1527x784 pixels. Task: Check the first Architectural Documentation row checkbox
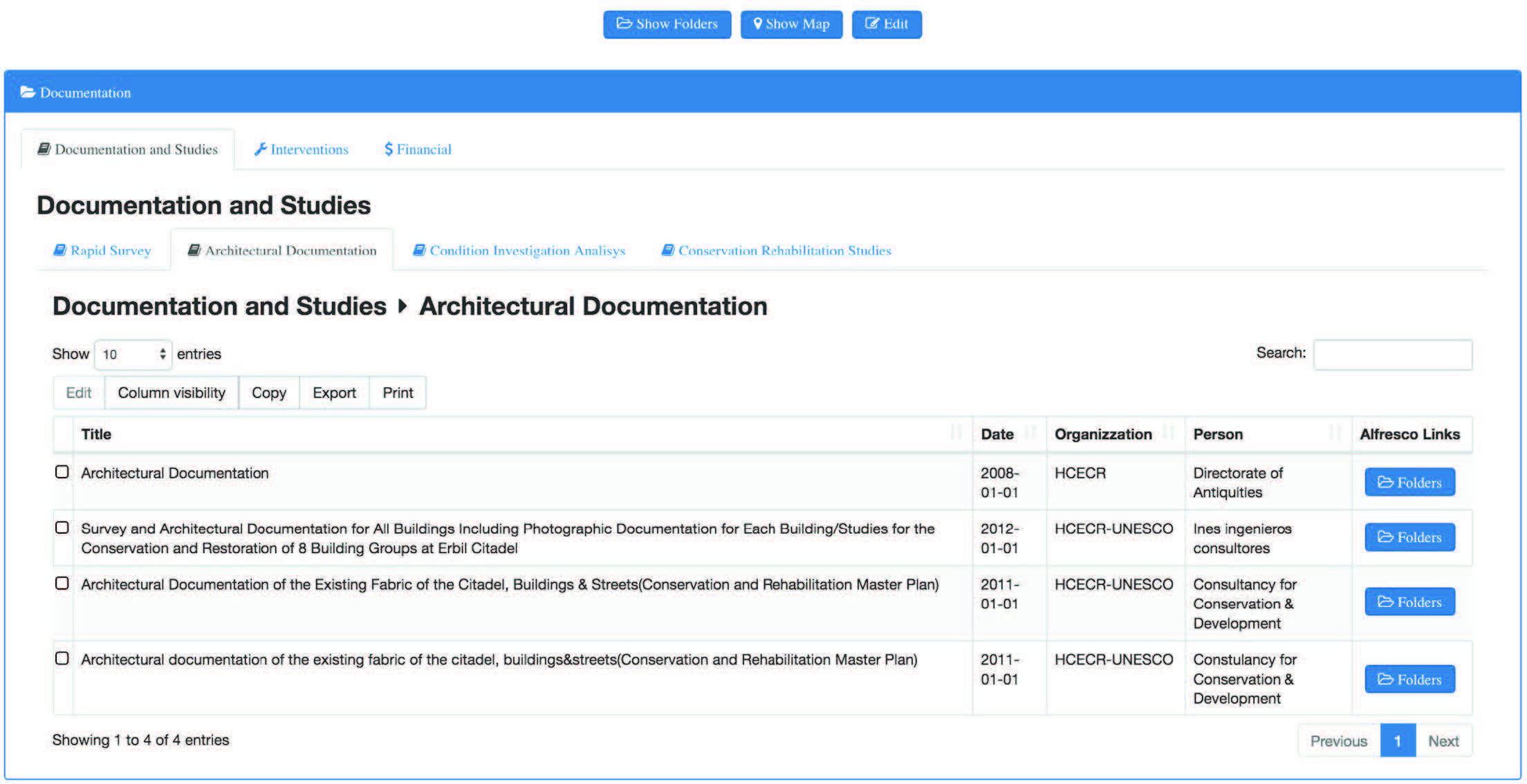coord(62,472)
